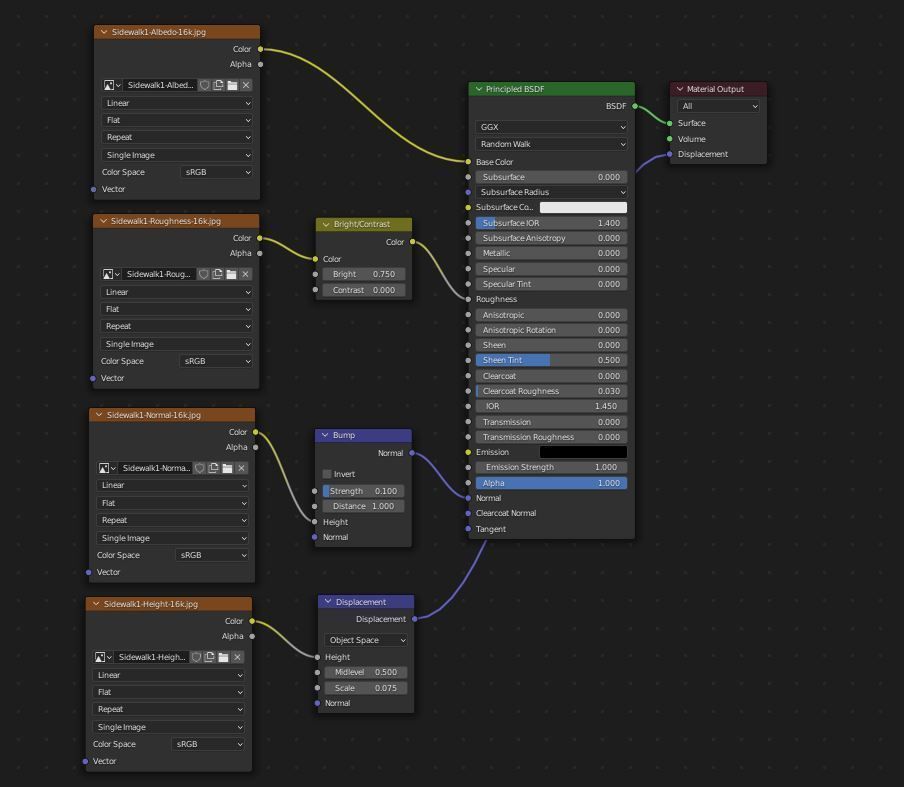This screenshot has height=787, width=904.
Task: Browse image icon on Roughness node
Action: pyautogui.click(x=110, y=274)
